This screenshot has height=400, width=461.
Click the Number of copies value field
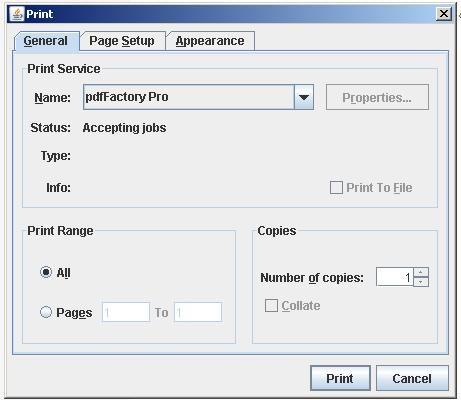(x=395, y=277)
